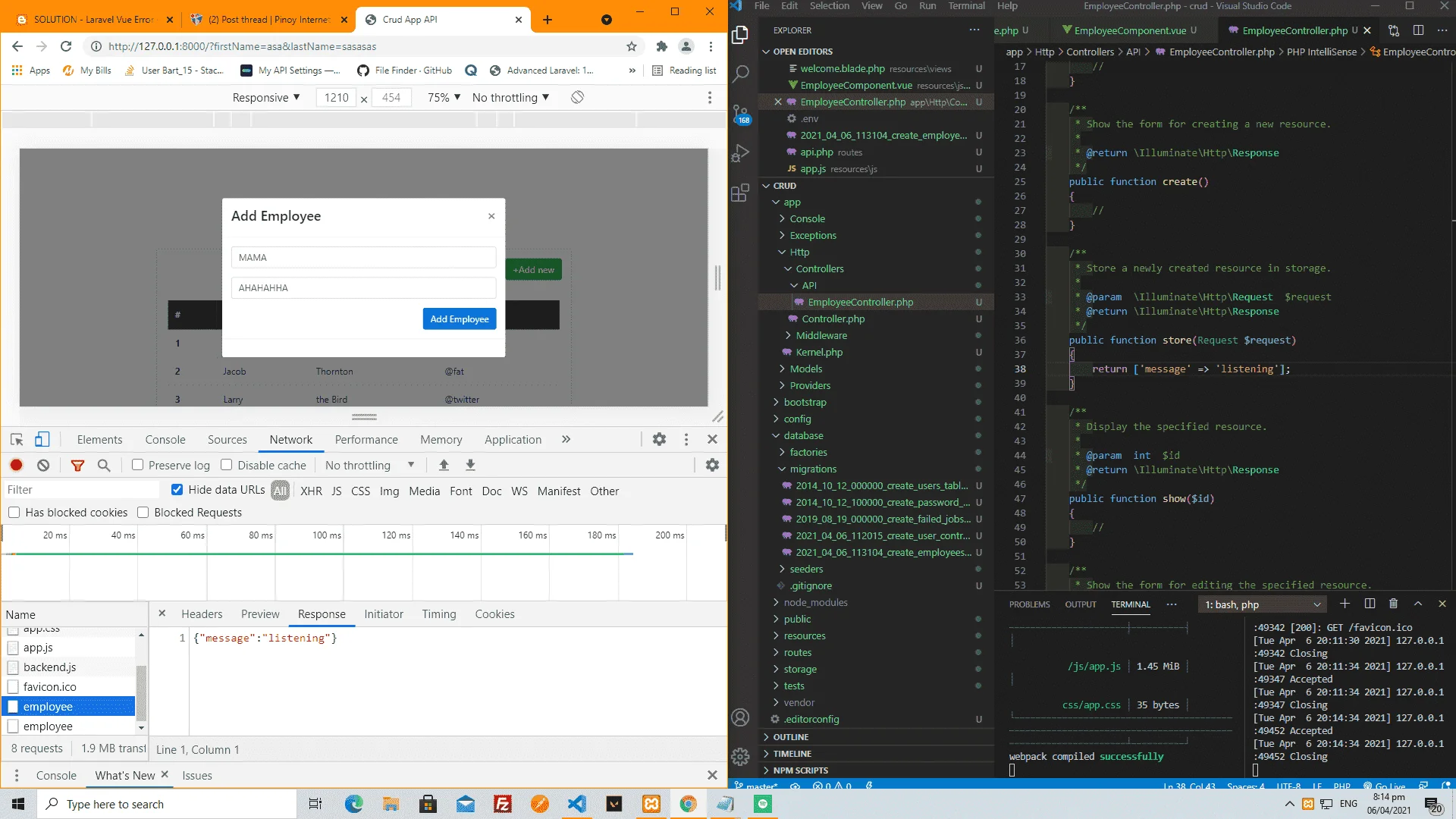Click the network Filter text box
The image size is (1456, 819).
(81, 490)
